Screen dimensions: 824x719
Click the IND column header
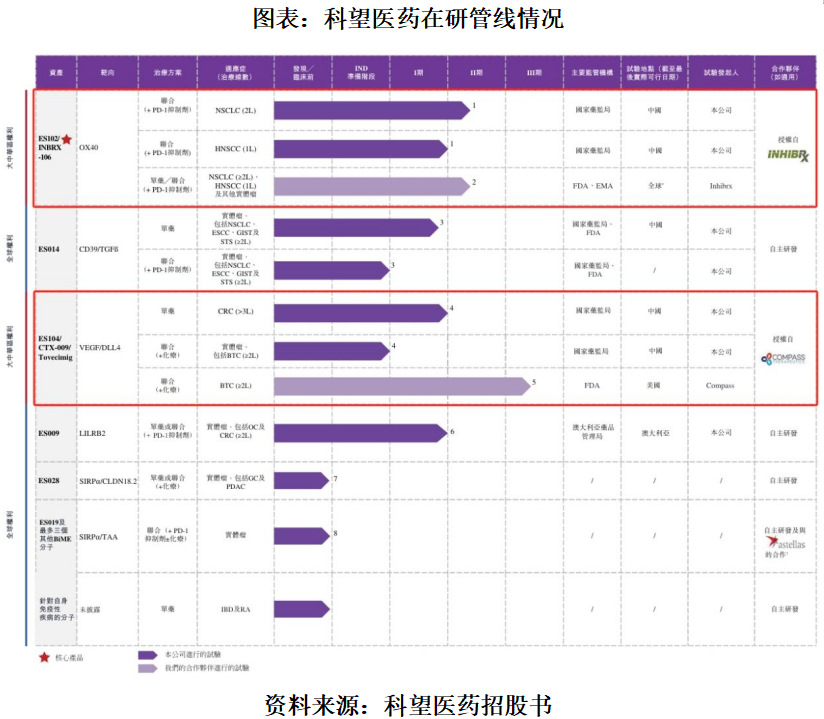[361, 73]
